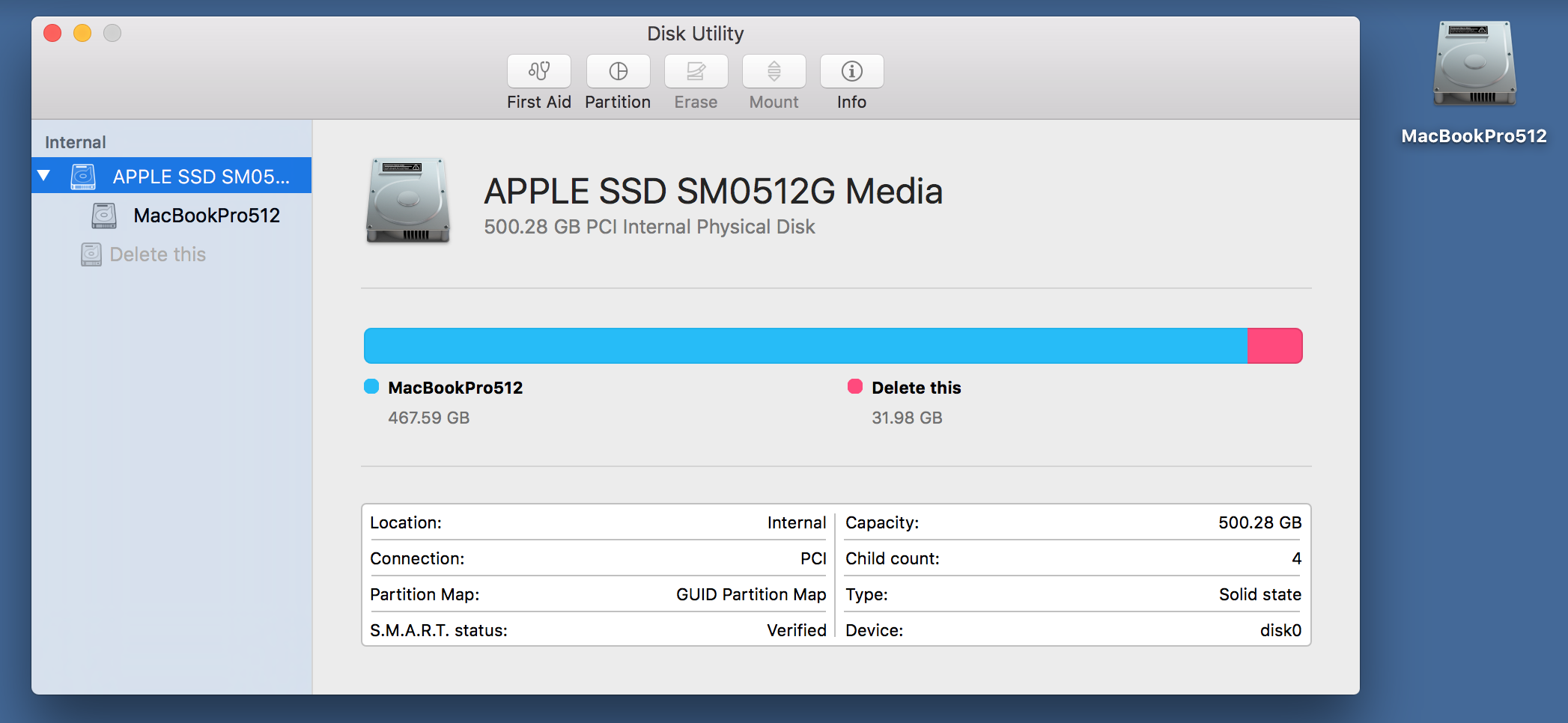Close the Disk Utility window

click(52, 33)
